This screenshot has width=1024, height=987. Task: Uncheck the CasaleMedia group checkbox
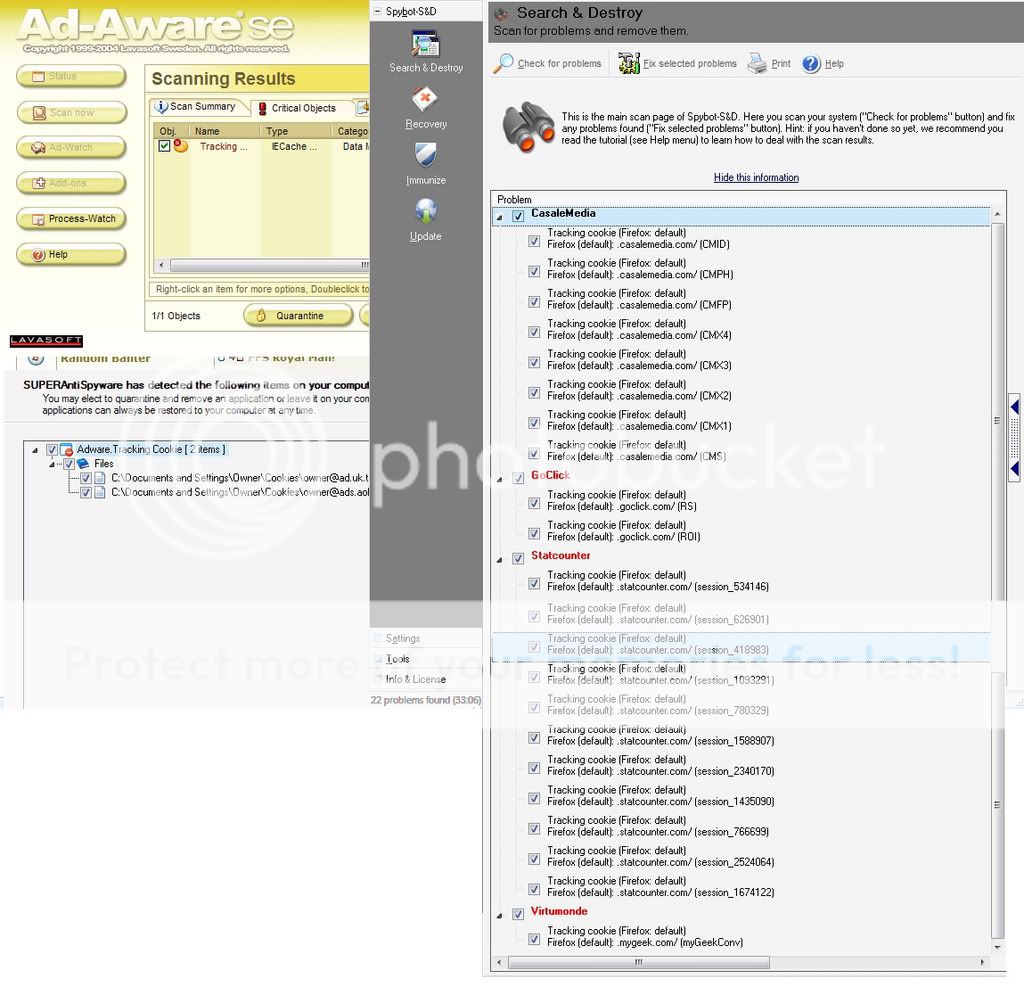518,216
